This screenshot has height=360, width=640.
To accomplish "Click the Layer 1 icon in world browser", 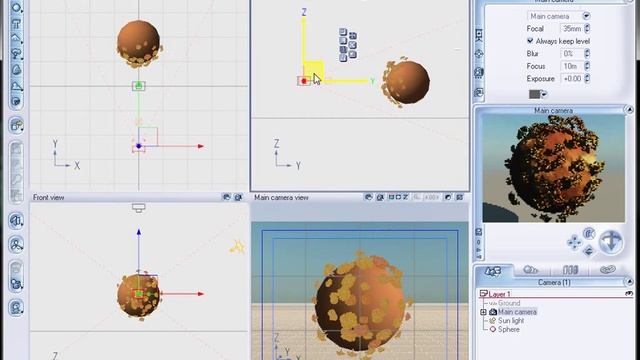I will click(484, 294).
